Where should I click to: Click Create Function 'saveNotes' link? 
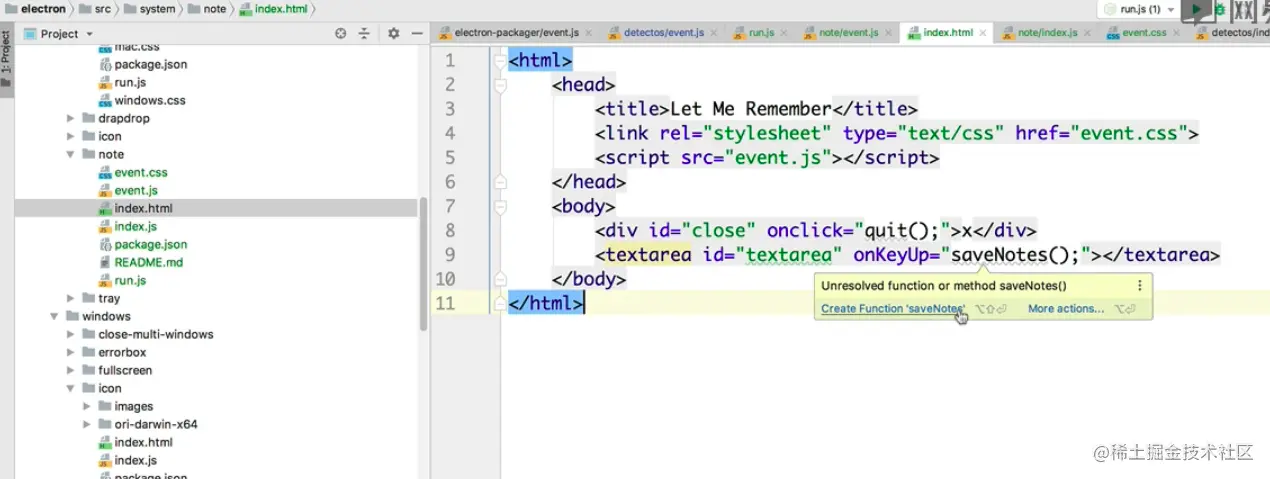893,309
